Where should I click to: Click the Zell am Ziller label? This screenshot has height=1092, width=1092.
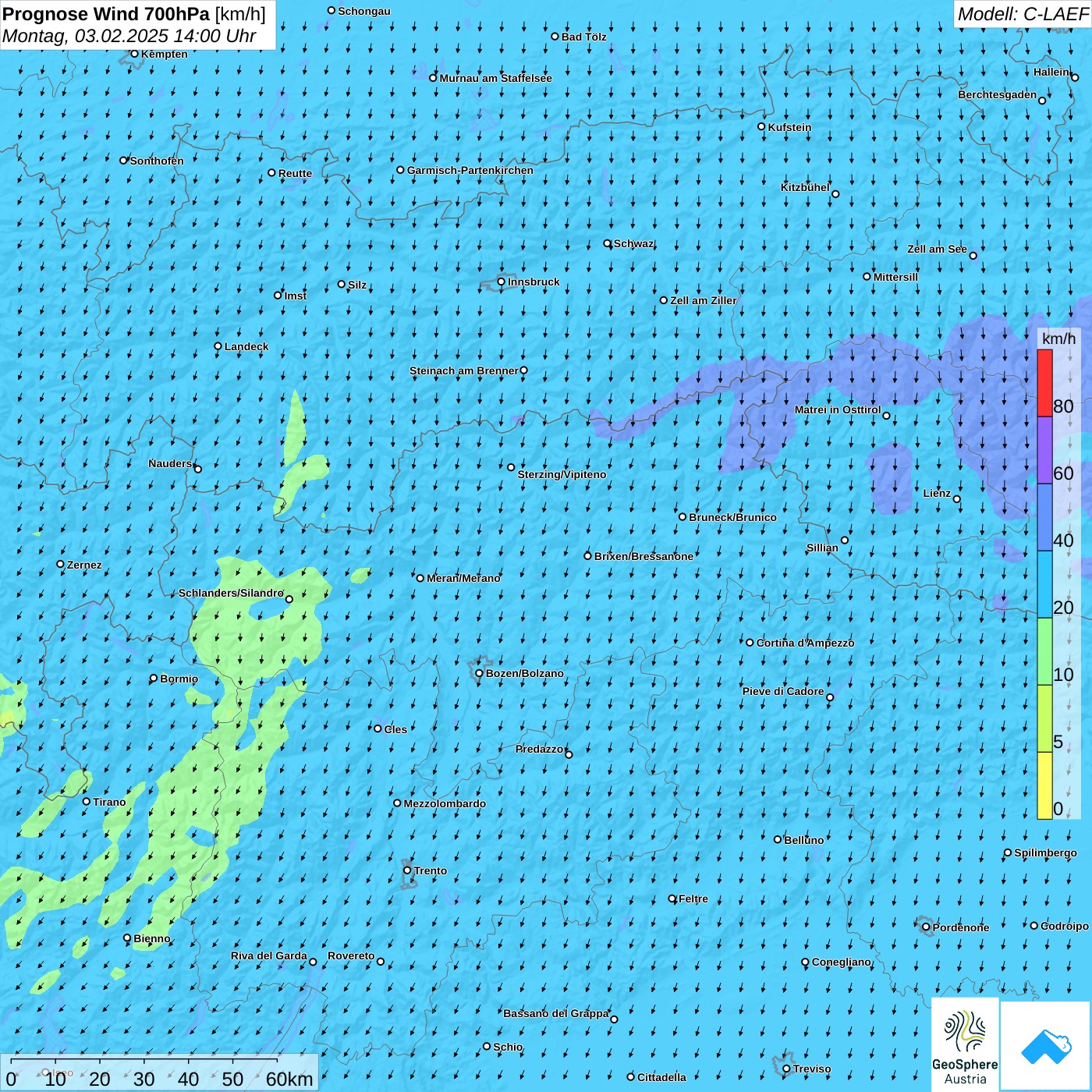704,300
